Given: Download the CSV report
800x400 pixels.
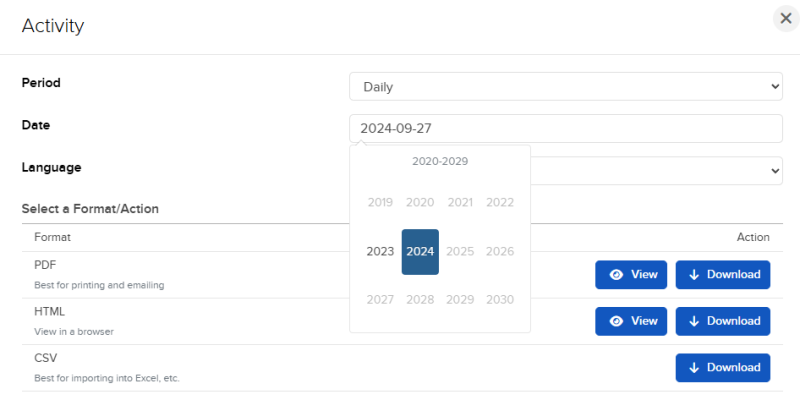Looking at the screenshot, I should [723, 368].
